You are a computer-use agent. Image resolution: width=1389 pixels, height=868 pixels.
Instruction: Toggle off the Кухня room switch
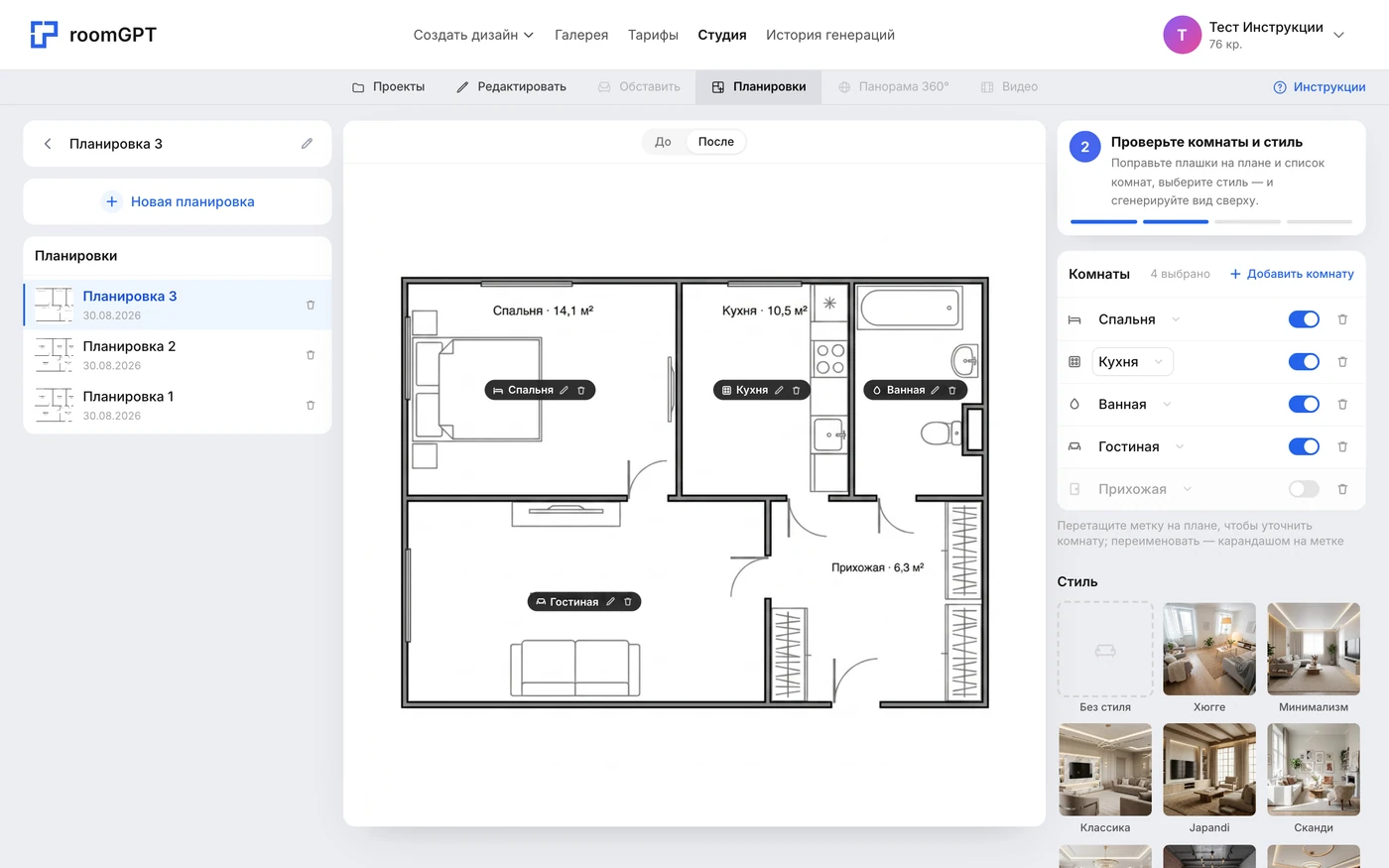(x=1304, y=362)
